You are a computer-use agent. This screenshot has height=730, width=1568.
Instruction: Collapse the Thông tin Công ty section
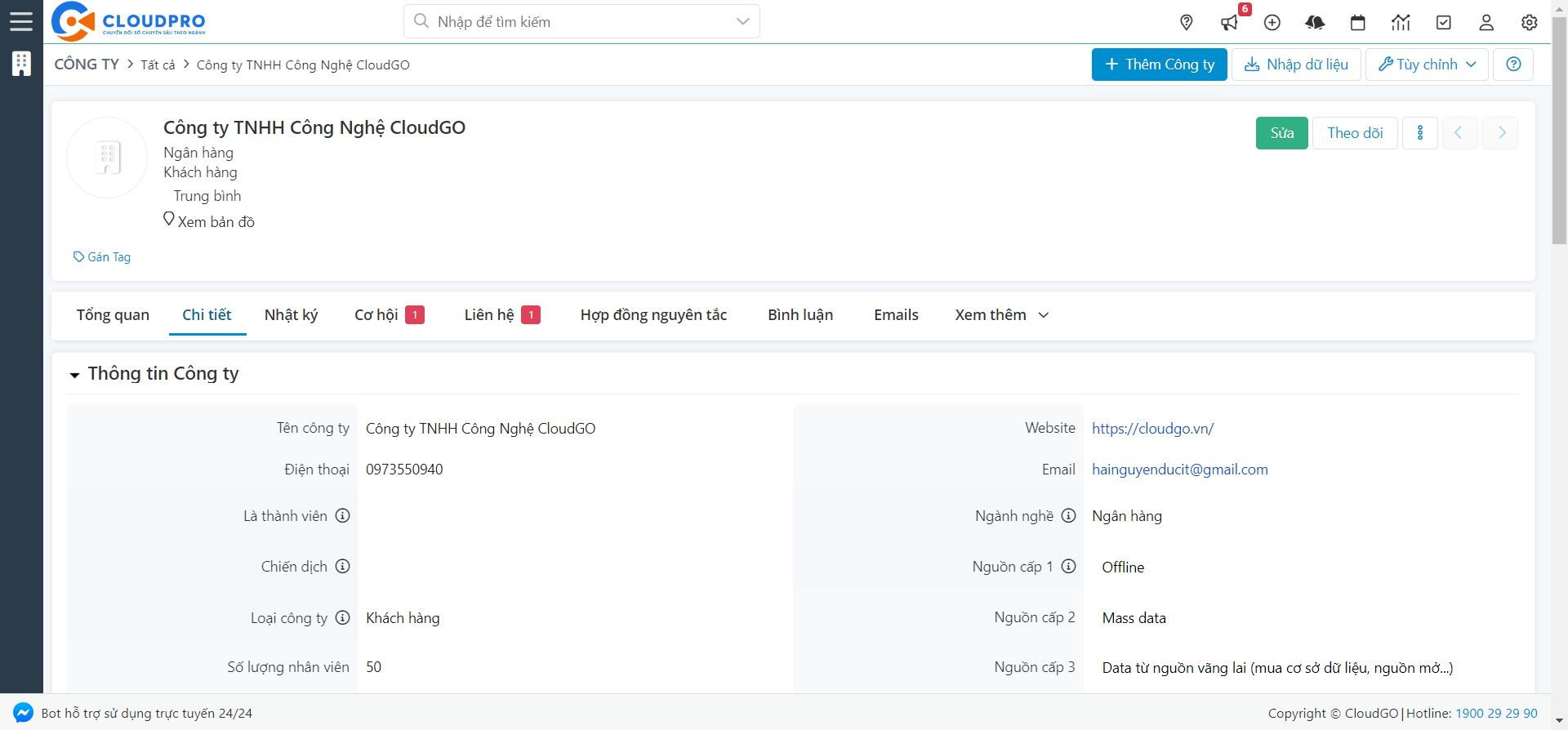click(x=74, y=375)
